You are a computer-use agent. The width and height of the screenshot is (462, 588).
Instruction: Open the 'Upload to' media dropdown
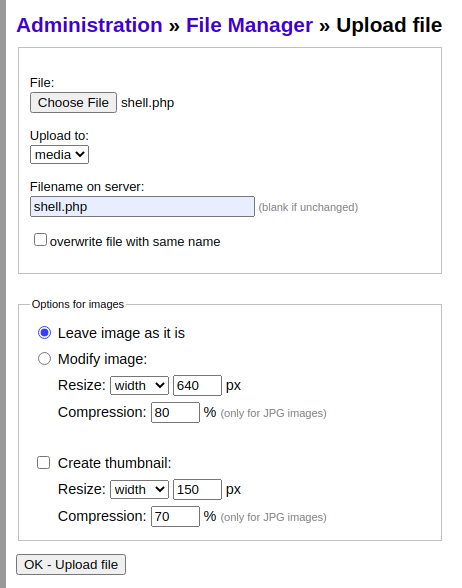[59, 154]
